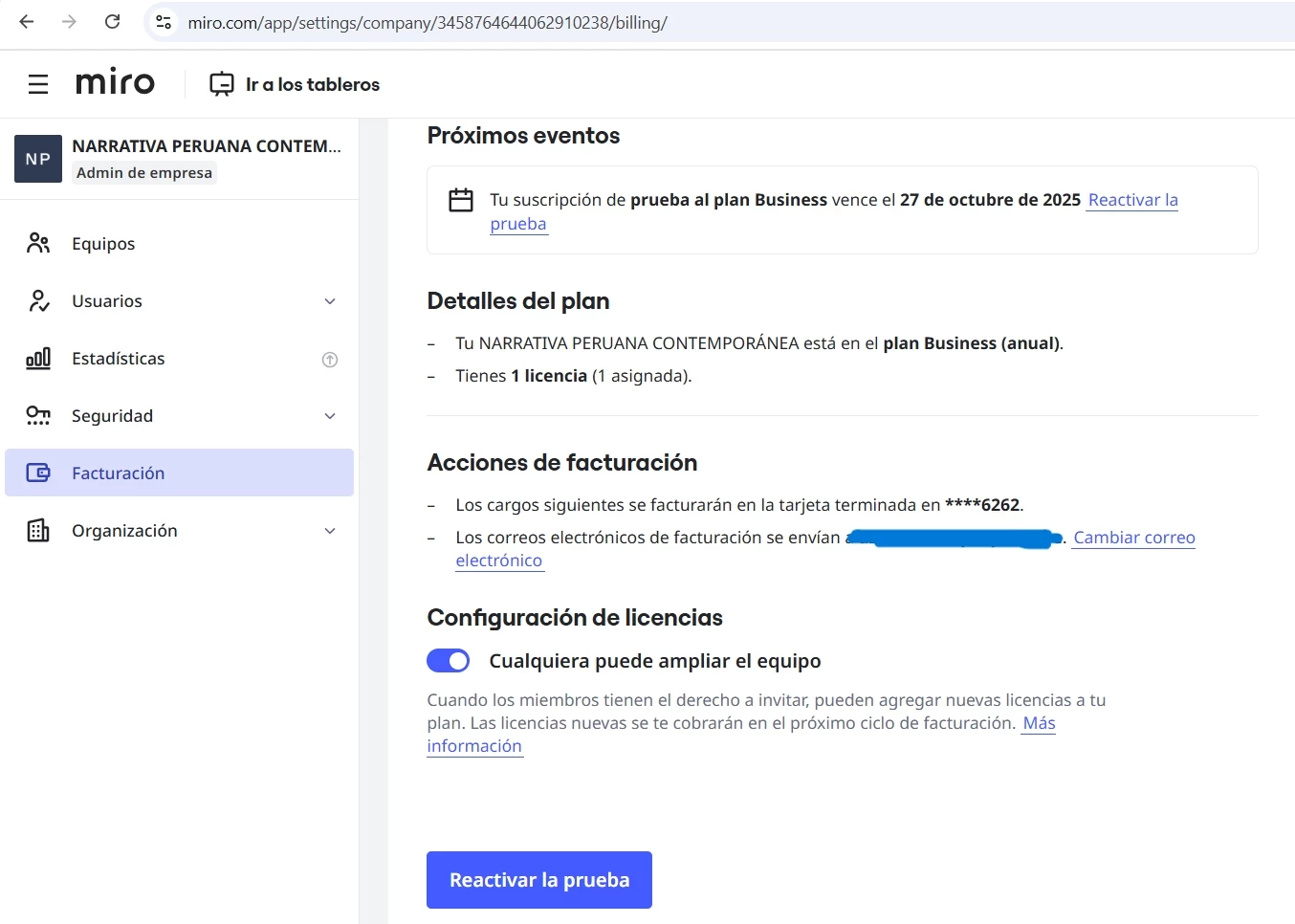The height and width of the screenshot is (924, 1295).
Task: Open the Organización section
Action: [x=179, y=530]
